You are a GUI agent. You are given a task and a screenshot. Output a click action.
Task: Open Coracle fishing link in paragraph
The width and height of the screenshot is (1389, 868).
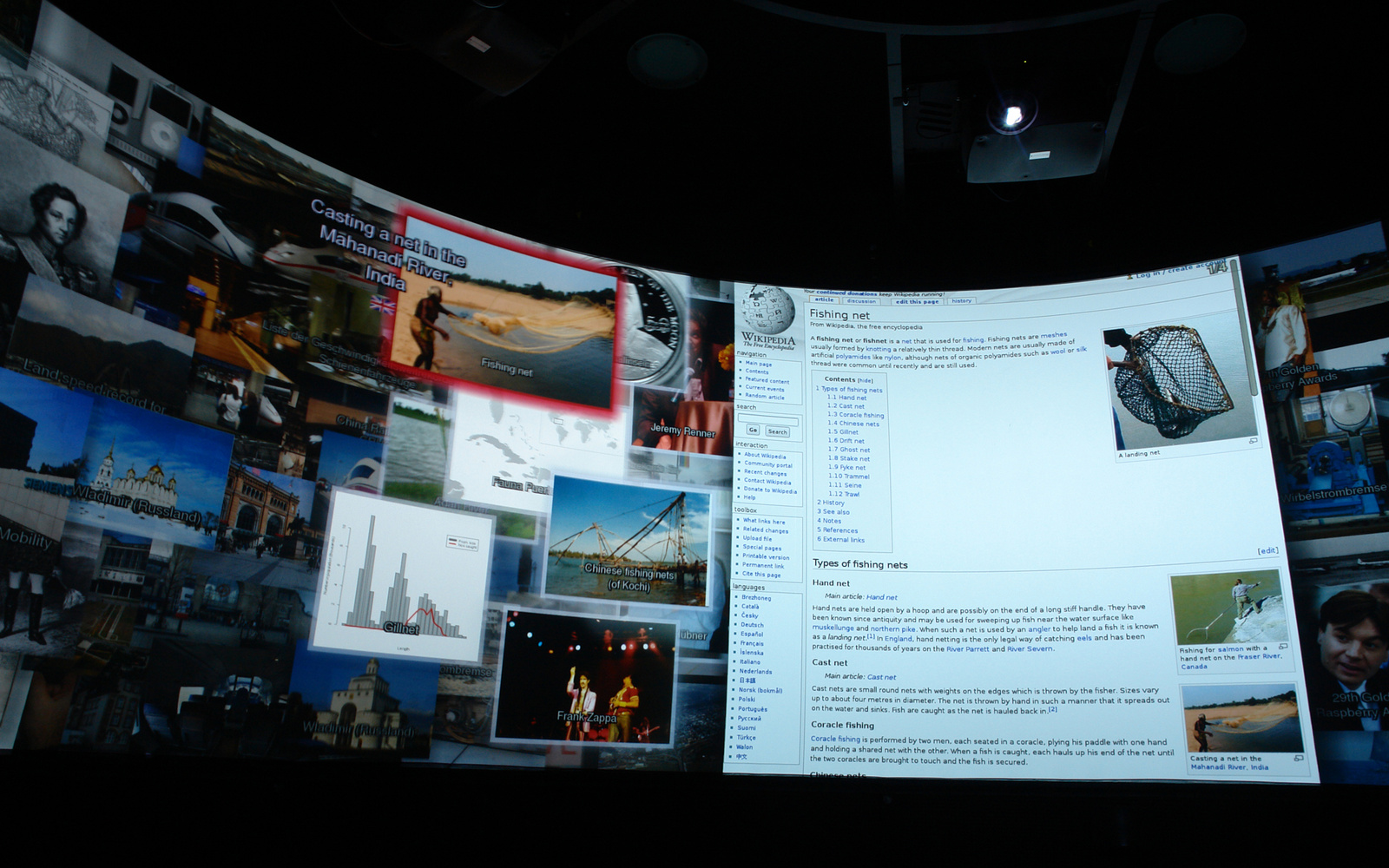click(835, 740)
